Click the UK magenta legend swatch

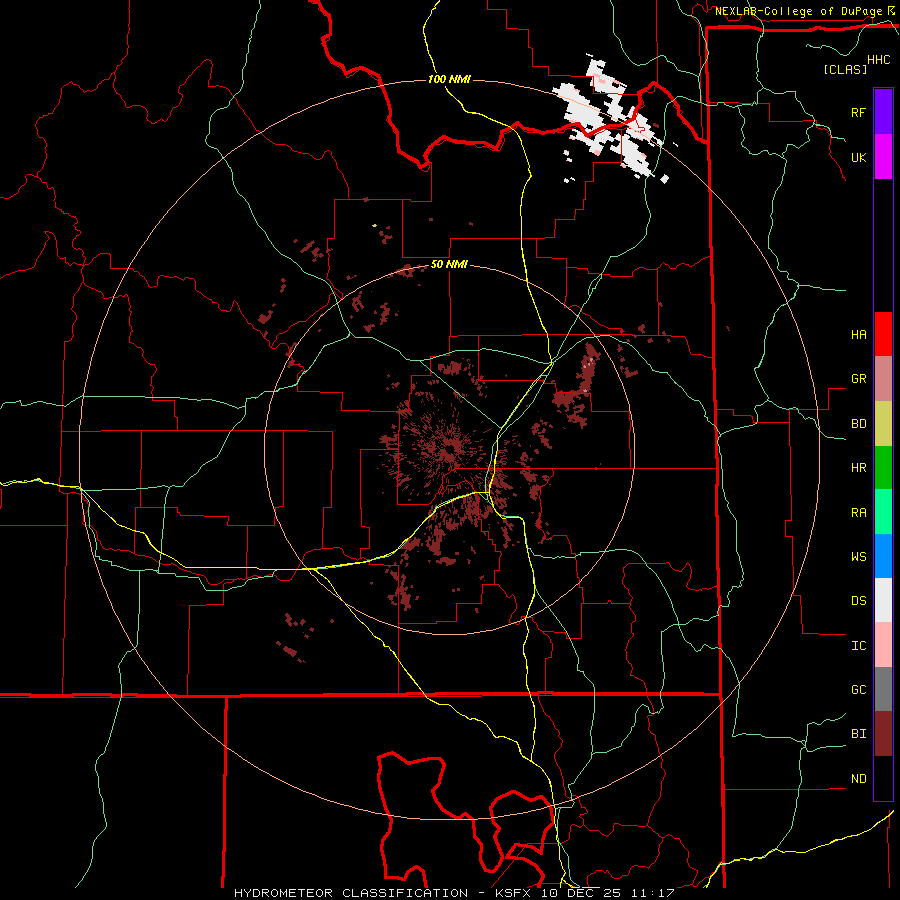point(883,157)
